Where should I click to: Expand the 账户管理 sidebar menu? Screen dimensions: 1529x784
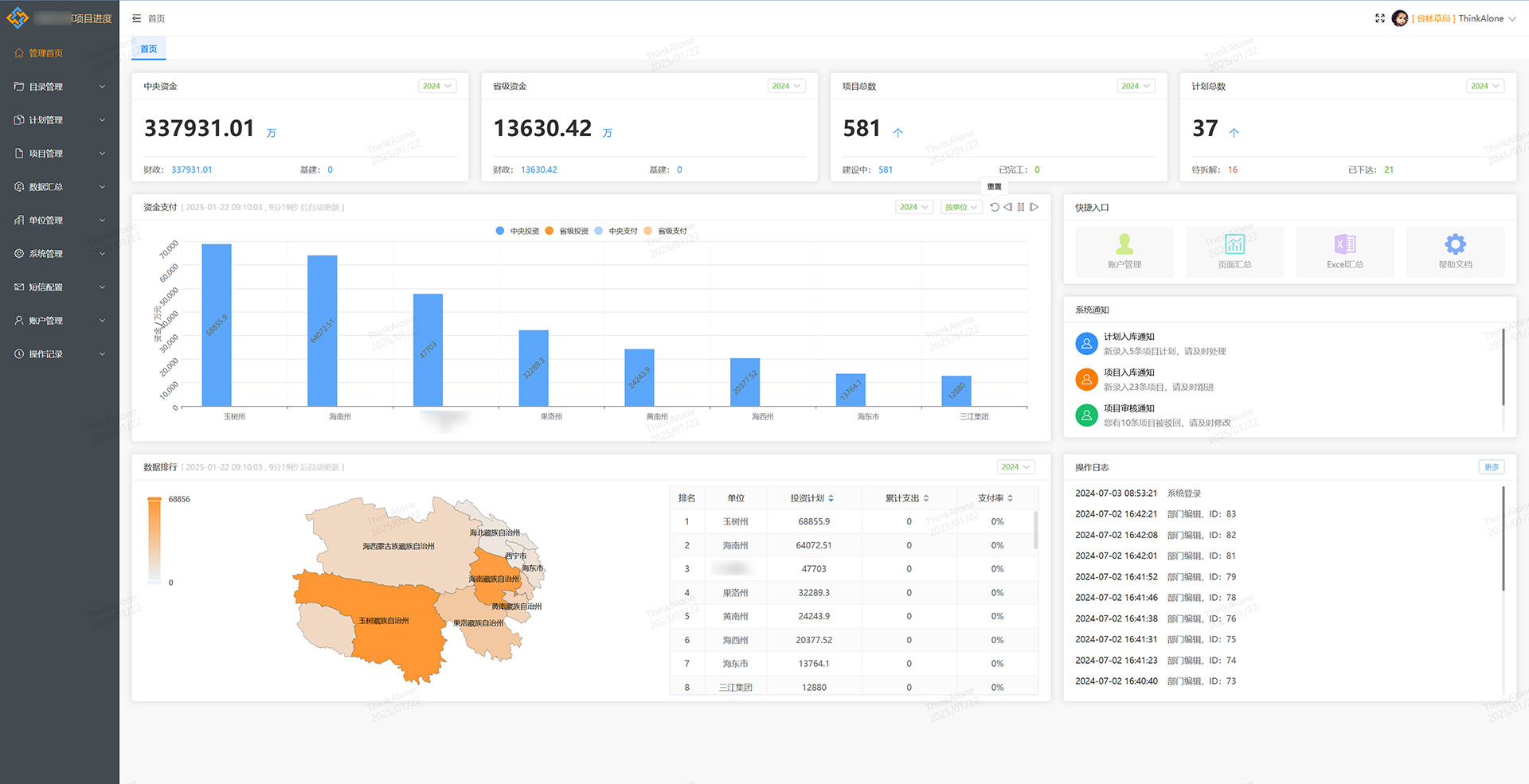[x=60, y=321]
